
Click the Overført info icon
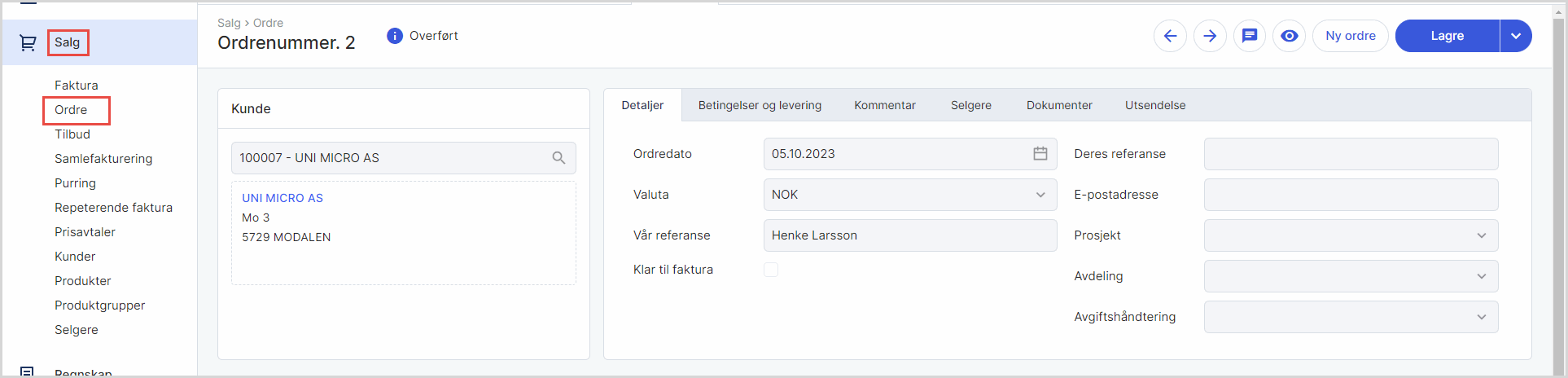(x=395, y=36)
